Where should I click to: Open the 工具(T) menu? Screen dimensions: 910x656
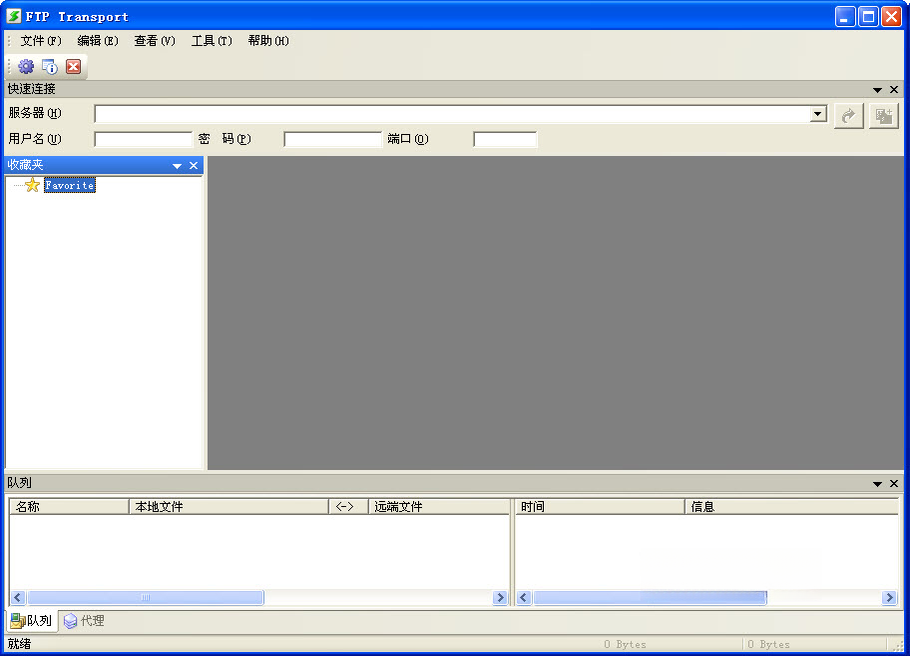coord(211,41)
